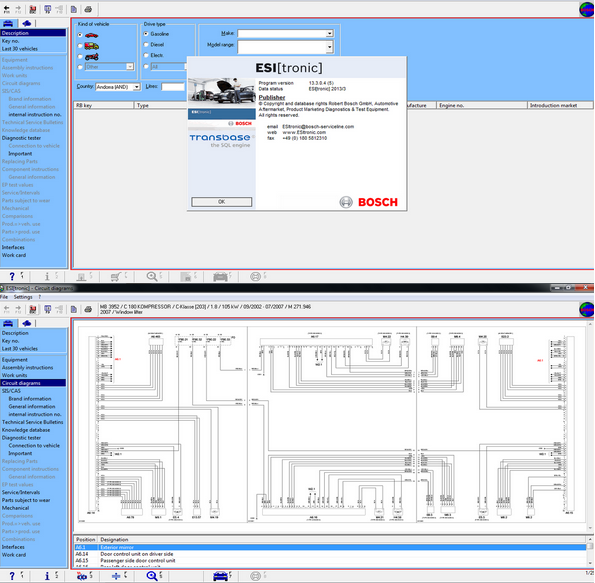Open help with the question mark icon in the top window bottom bar
The width and height of the screenshot is (595, 583).
click(12, 276)
